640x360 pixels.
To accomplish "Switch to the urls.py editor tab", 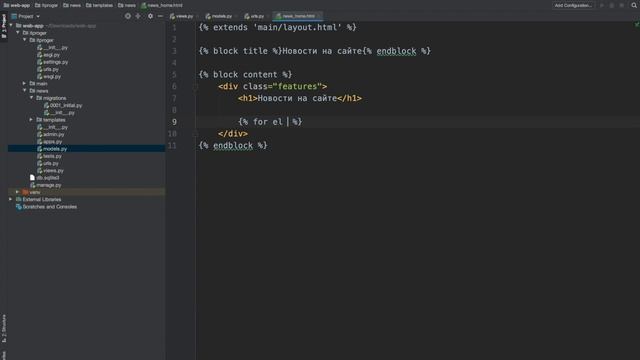I will [x=254, y=16].
